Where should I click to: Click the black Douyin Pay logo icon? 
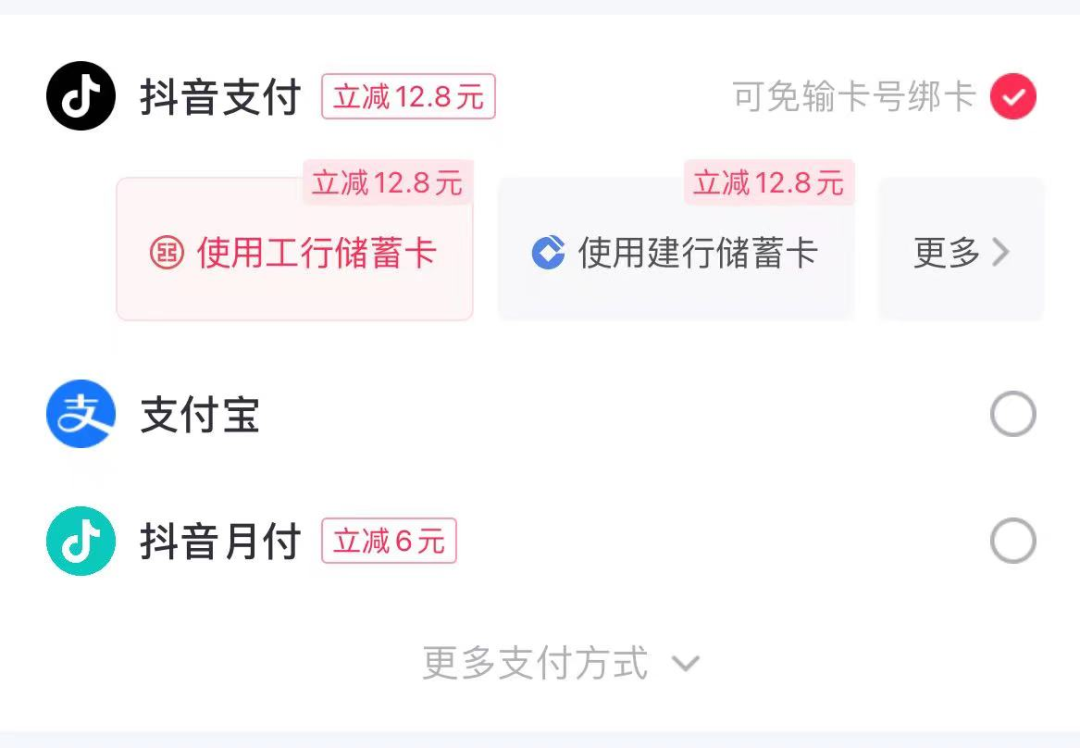(81, 96)
